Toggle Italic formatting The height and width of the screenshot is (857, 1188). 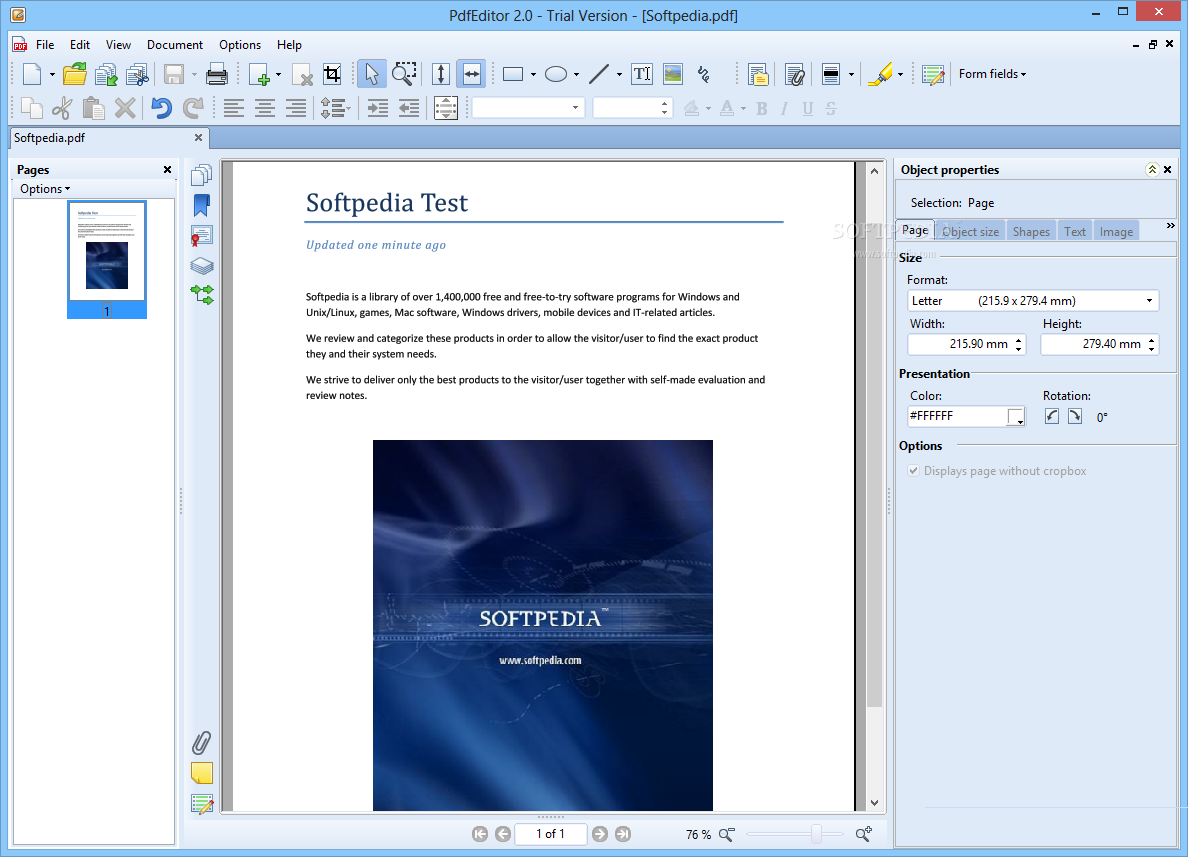784,109
